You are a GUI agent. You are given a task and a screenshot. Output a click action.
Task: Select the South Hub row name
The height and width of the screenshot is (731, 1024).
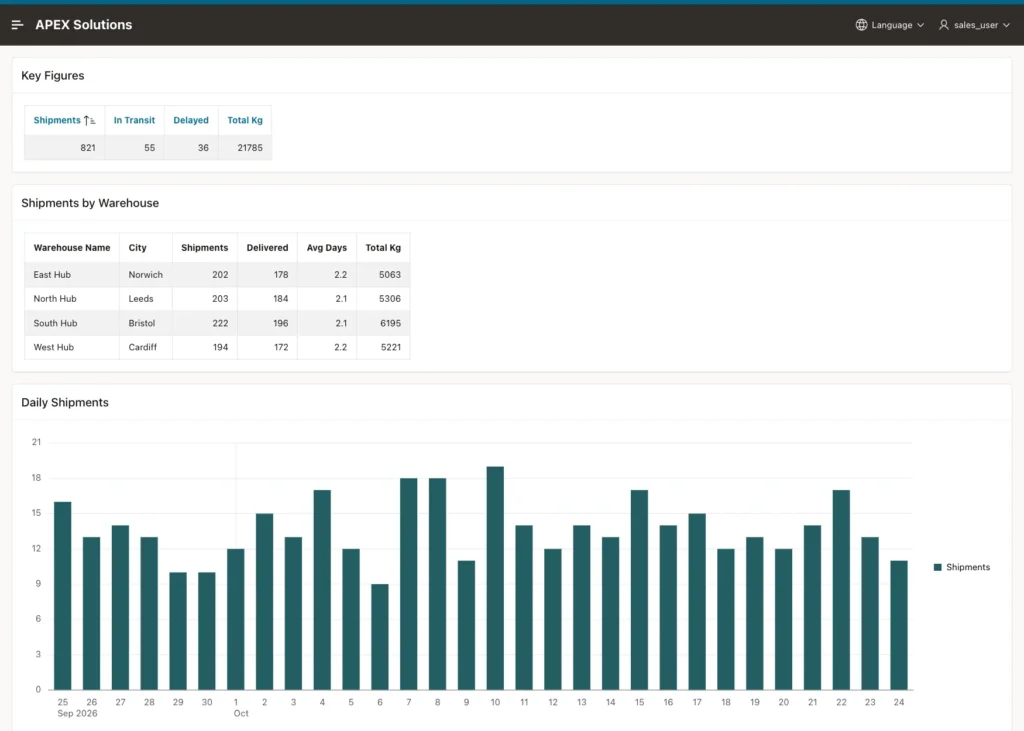coord(56,323)
